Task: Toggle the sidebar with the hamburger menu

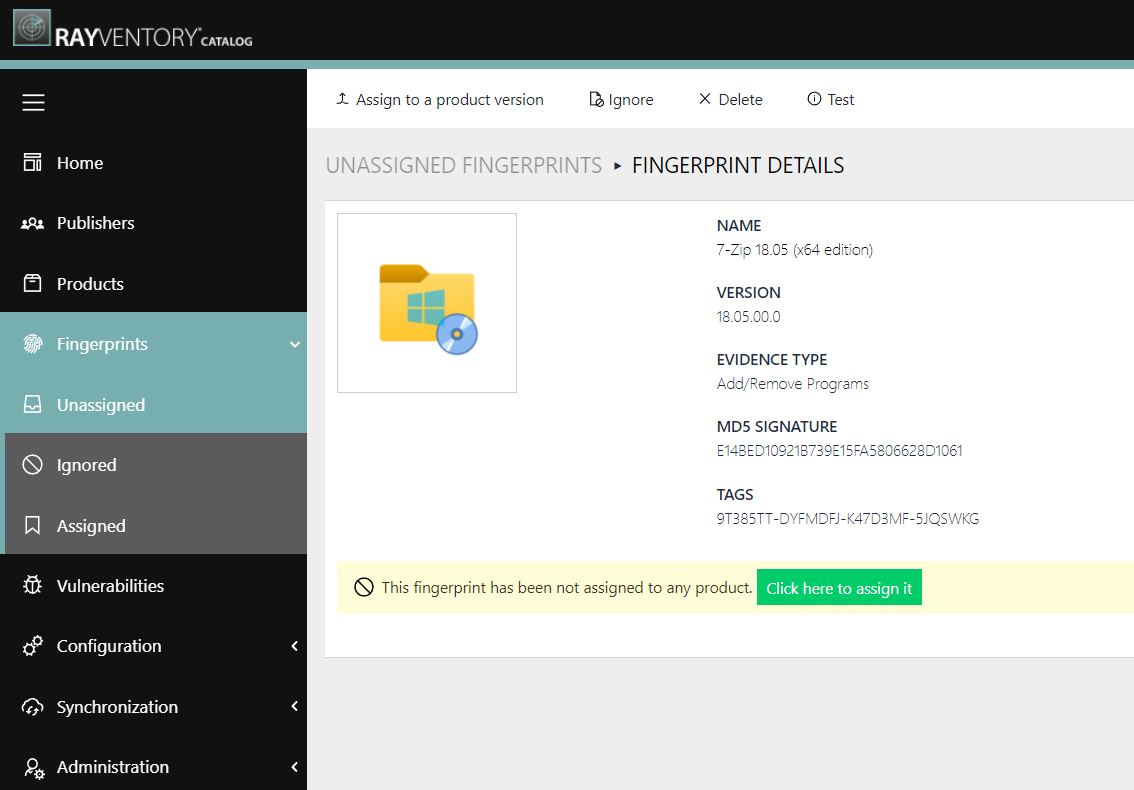Action: pyautogui.click(x=33, y=101)
